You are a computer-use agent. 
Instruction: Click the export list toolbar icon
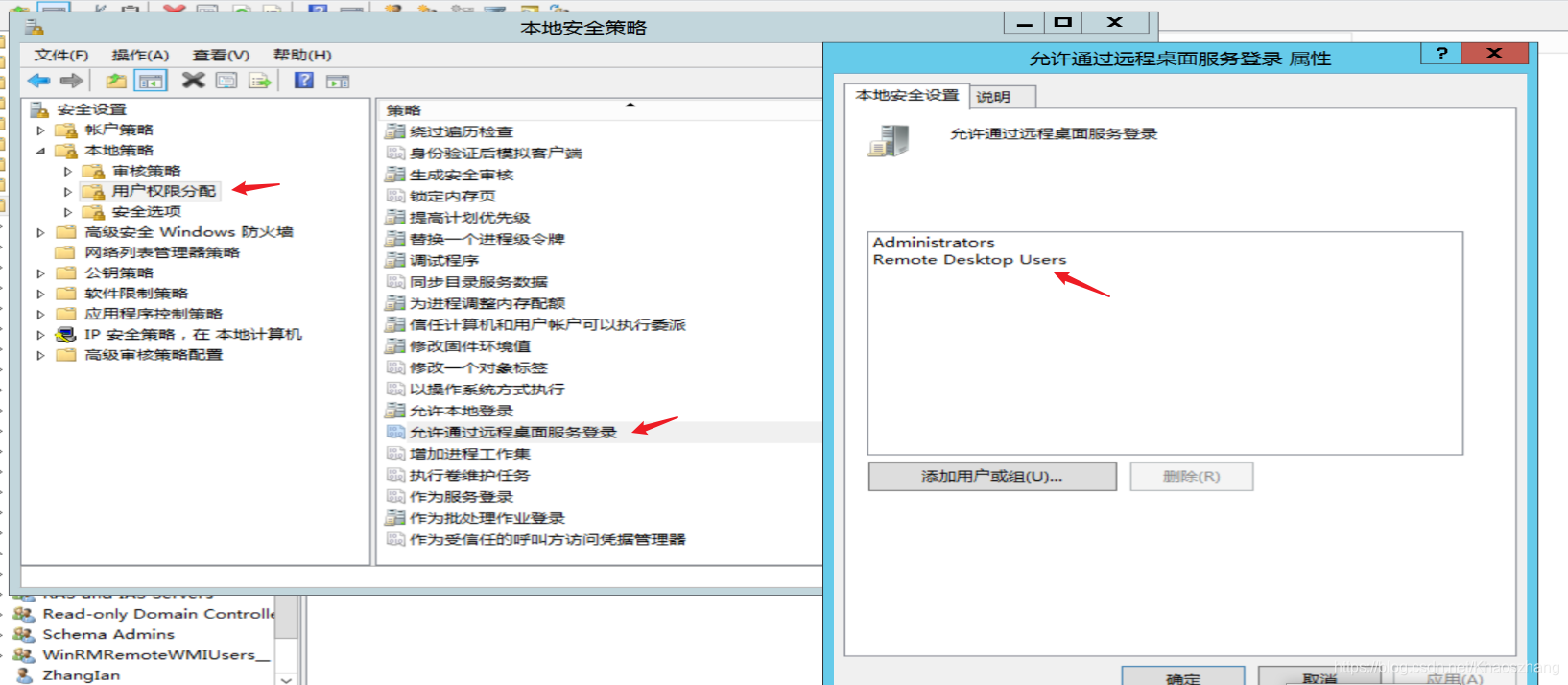260,81
